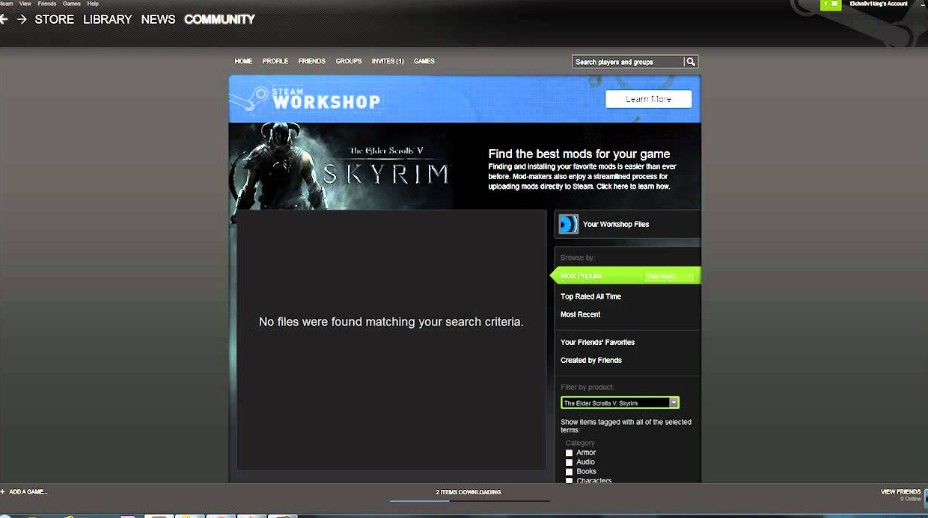Viewport: 928px width, 518px height.
Task: Tick the Armor category checkbox
Action: tap(569, 453)
